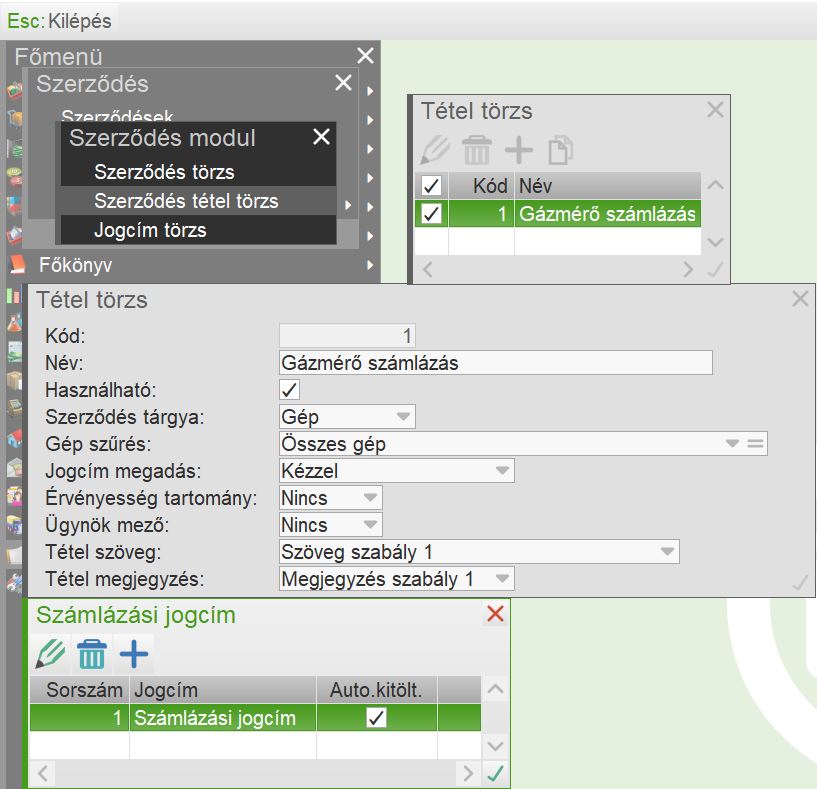This screenshot has height=789, width=817.
Task: Click left arrow at bottom of Számlázási jogcím
Action: click(43, 773)
